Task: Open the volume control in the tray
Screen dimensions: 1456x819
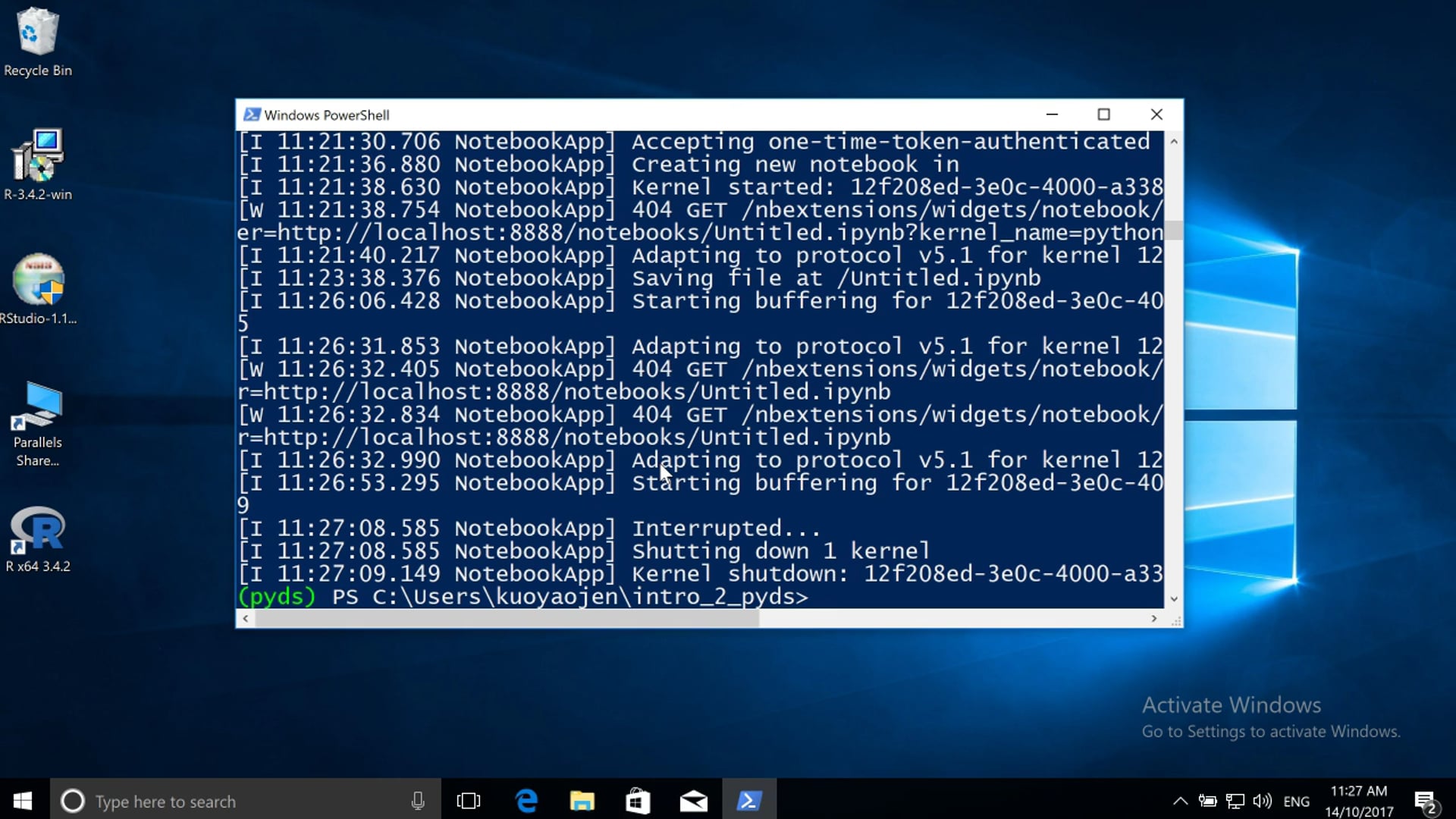Action: coord(1262,801)
